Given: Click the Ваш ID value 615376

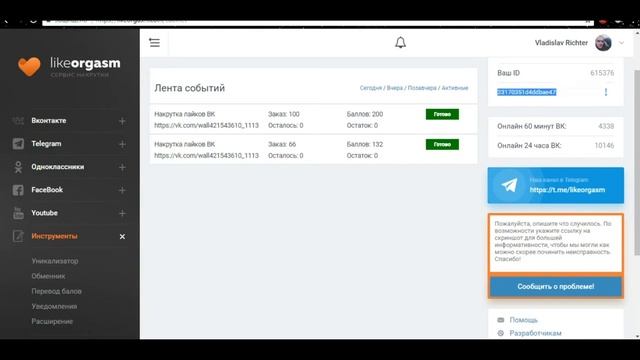Looking at the screenshot, I should [x=602, y=73].
